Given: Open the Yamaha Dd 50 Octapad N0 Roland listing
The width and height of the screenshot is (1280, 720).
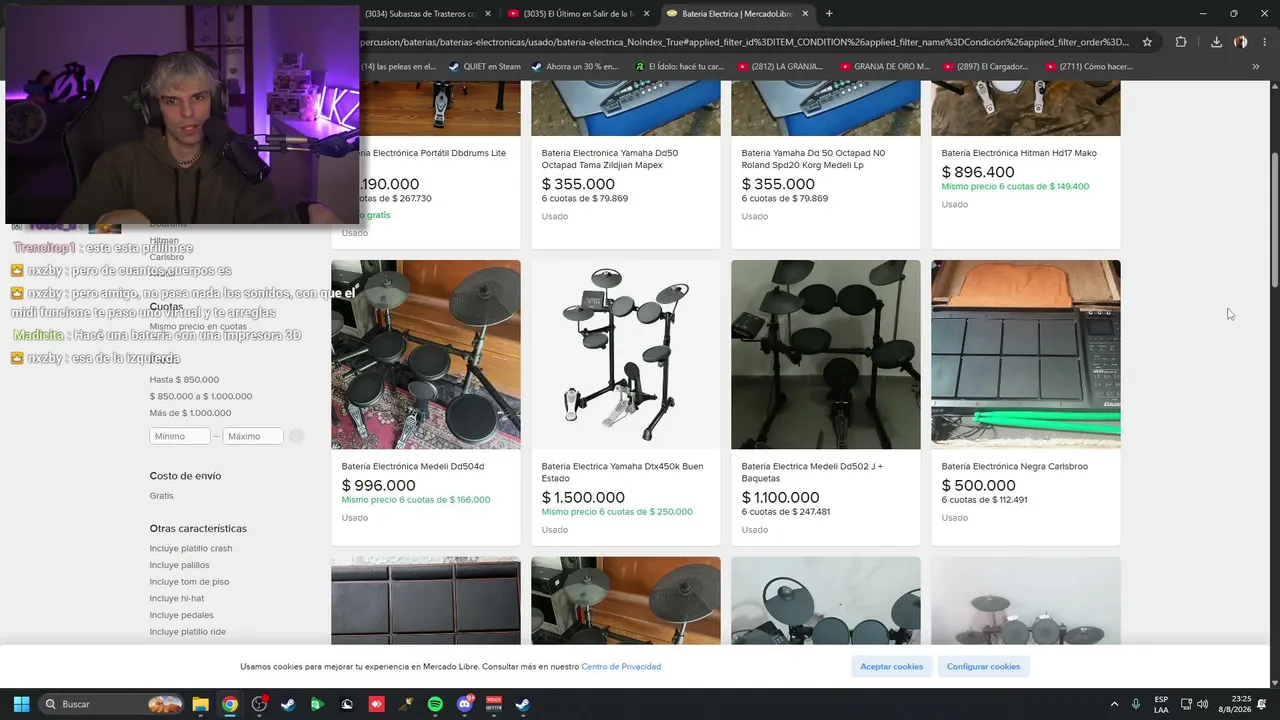Looking at the screenshot, I should point(813,159).
